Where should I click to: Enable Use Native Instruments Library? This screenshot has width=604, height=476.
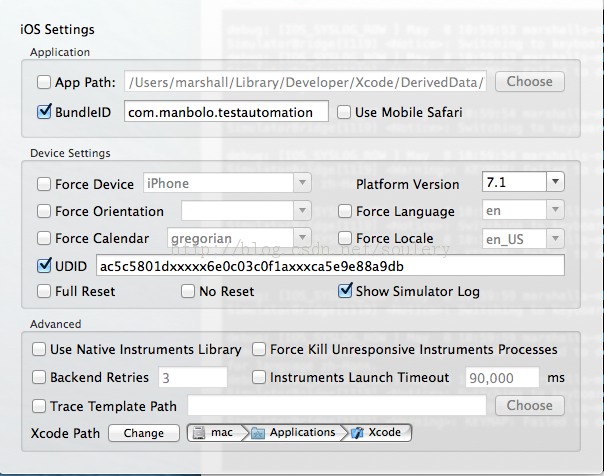pos(39,349)
